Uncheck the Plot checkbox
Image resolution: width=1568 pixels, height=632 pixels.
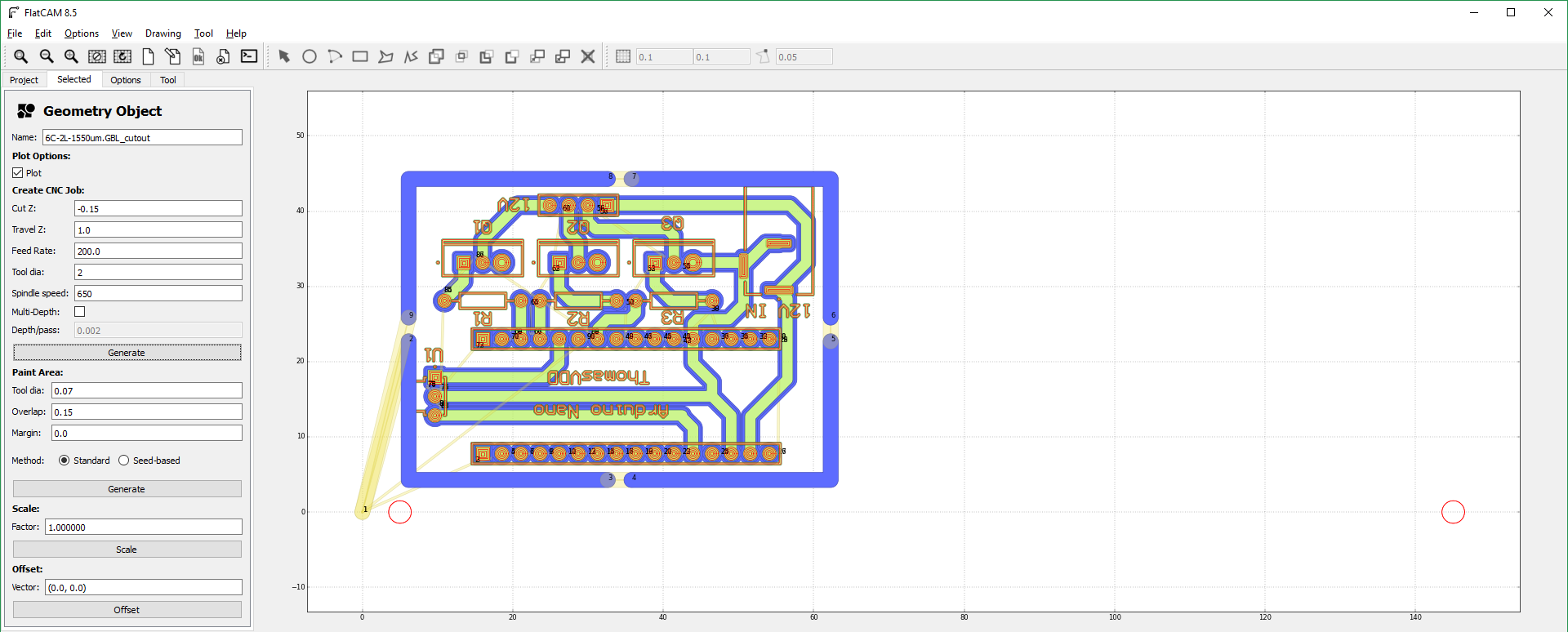click(x=17, y=173)
